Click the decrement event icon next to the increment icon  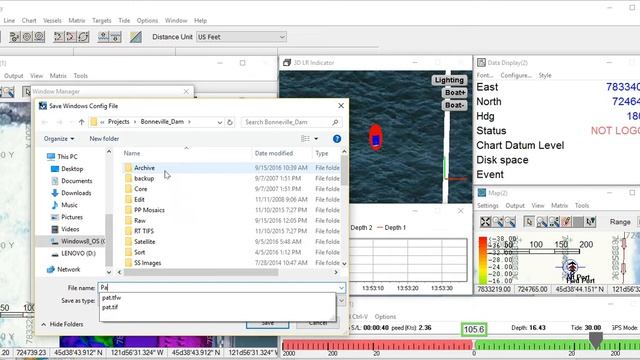(116, 37)
